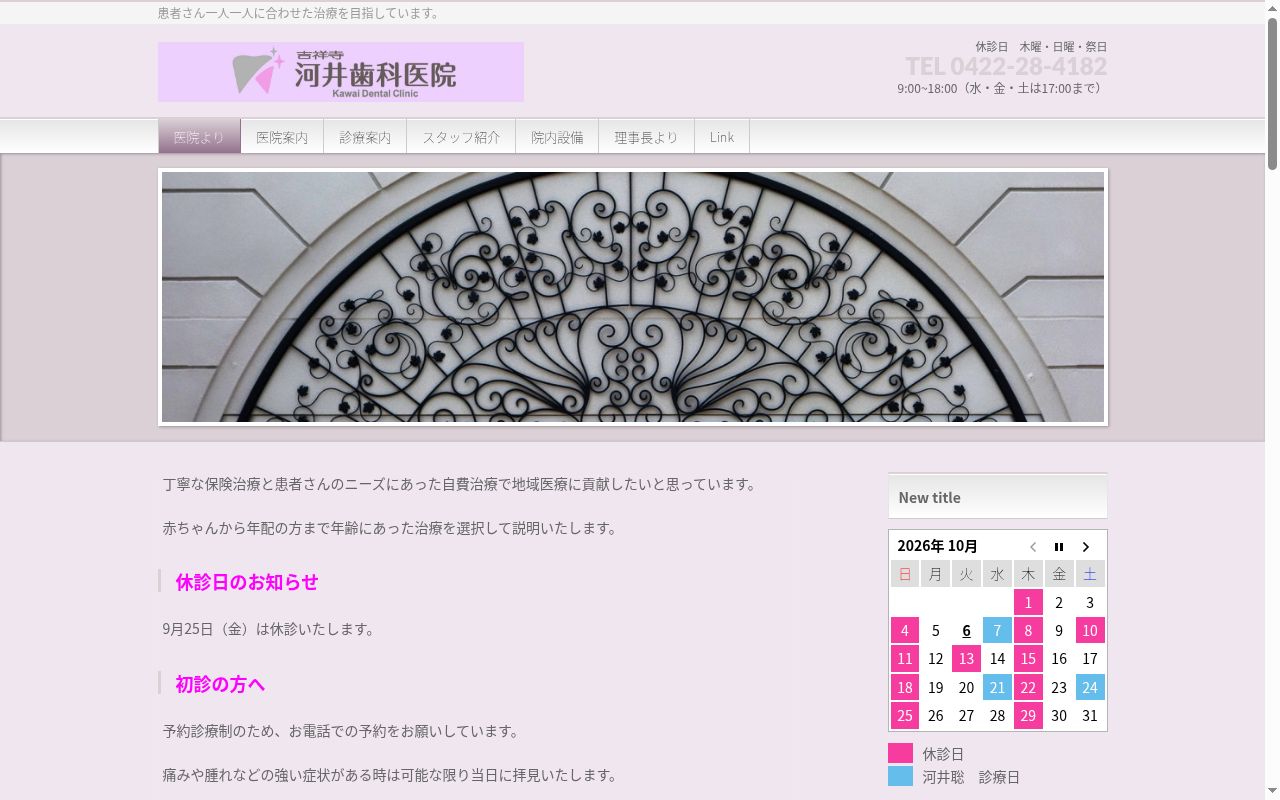Screen dimensions: 1280x800
Task: Select 理事長より in navigation bar
Action: 646,137
